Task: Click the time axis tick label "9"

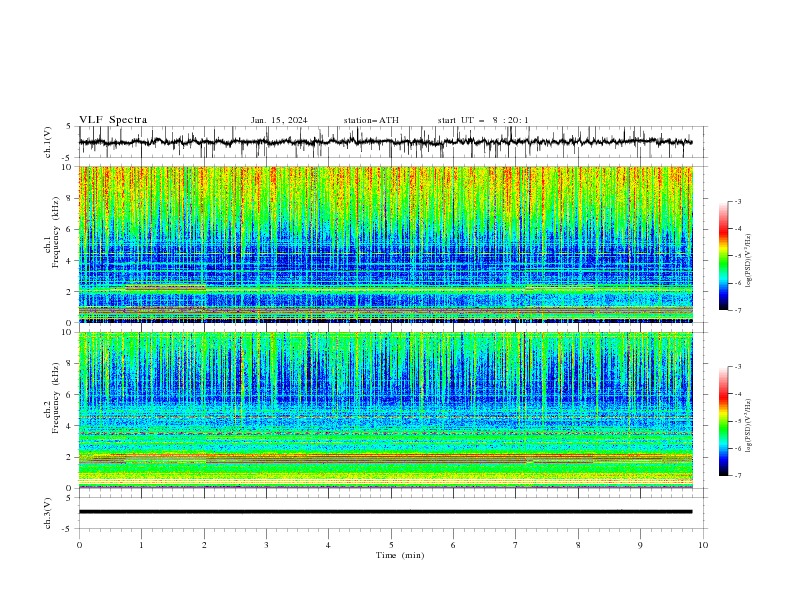Action: coord(640,545)
